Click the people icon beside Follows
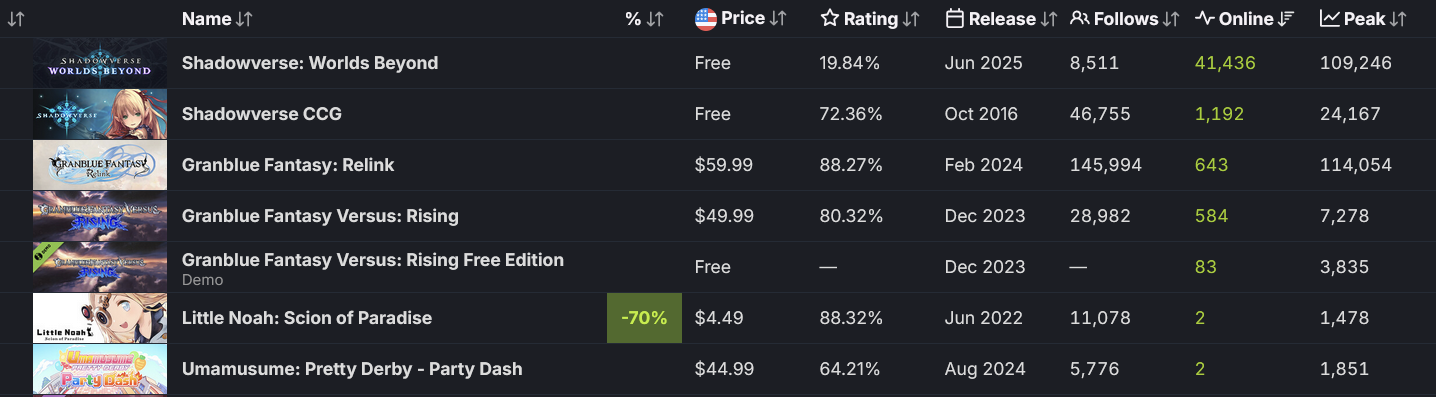Image resolution: width=1436 pixels, height=397 pixels. coord(1079,18)
